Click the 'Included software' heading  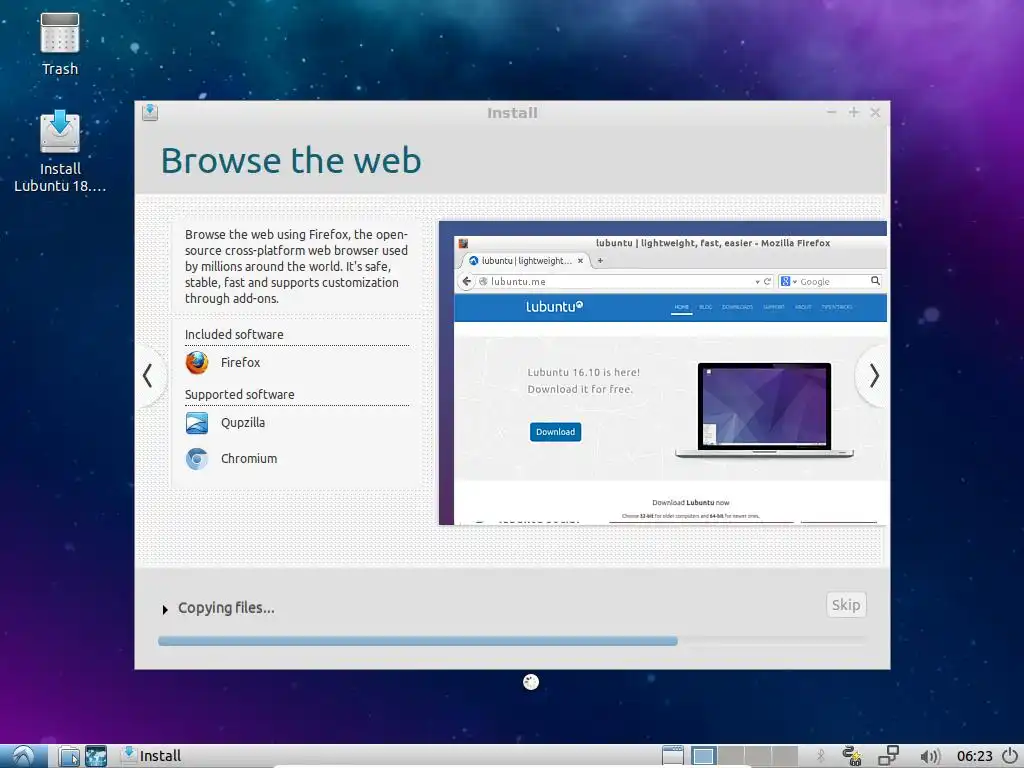(234, 334)
